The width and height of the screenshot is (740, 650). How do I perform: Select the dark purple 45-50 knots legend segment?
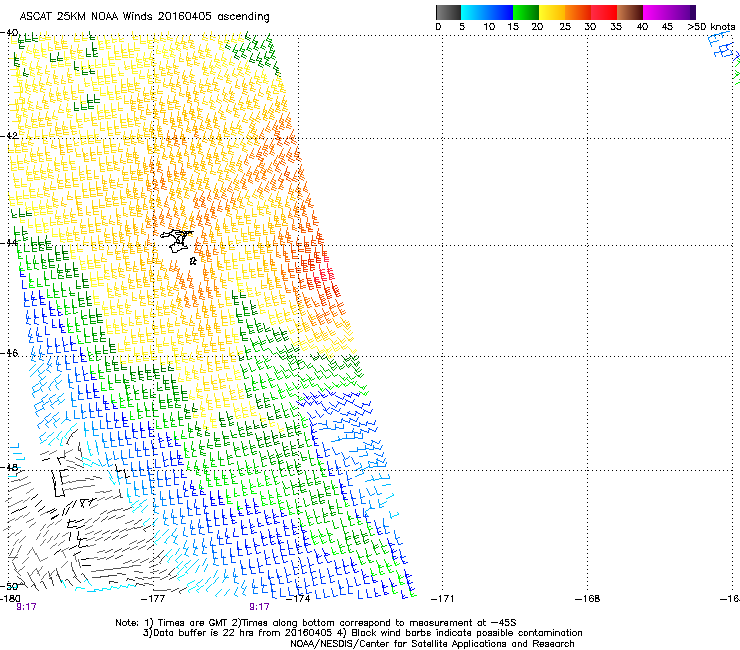pyautogui.click(x=682, y=12)
